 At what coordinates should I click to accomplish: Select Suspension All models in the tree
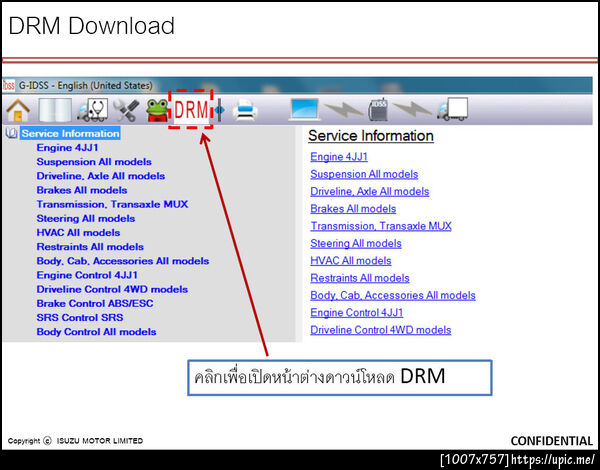[94, 162]
